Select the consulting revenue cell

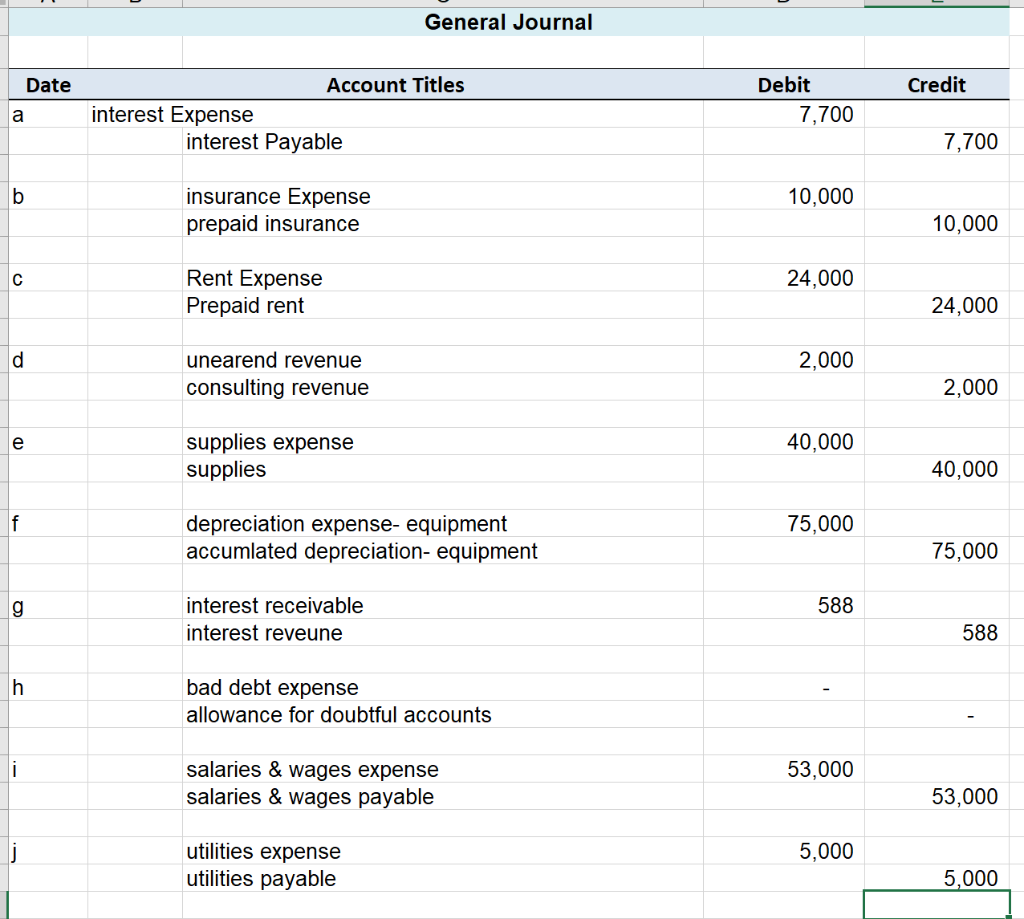click(443, 387)
